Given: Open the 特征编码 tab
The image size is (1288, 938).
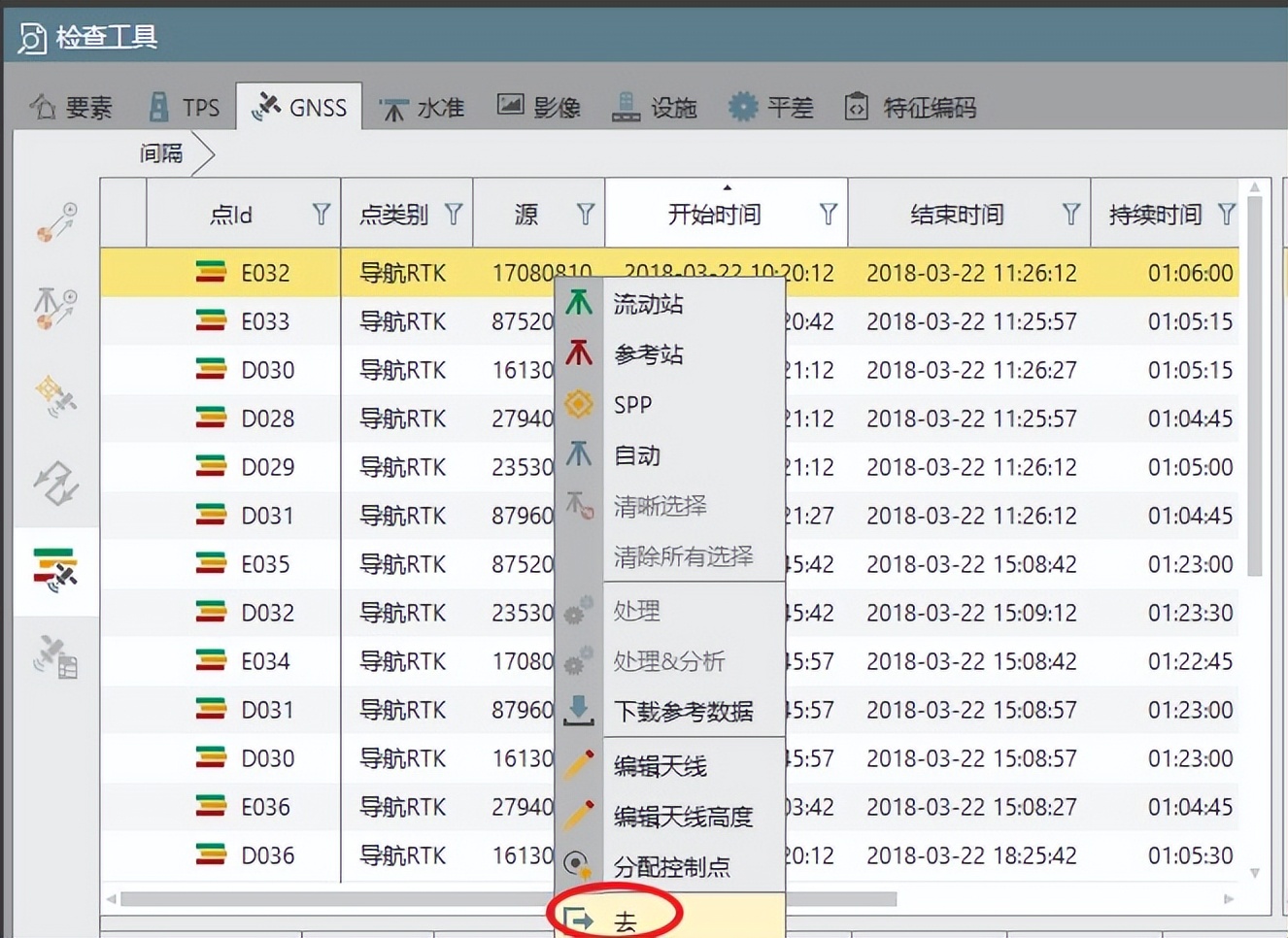Looking at the screenshot, I should [x=910, y=107].
